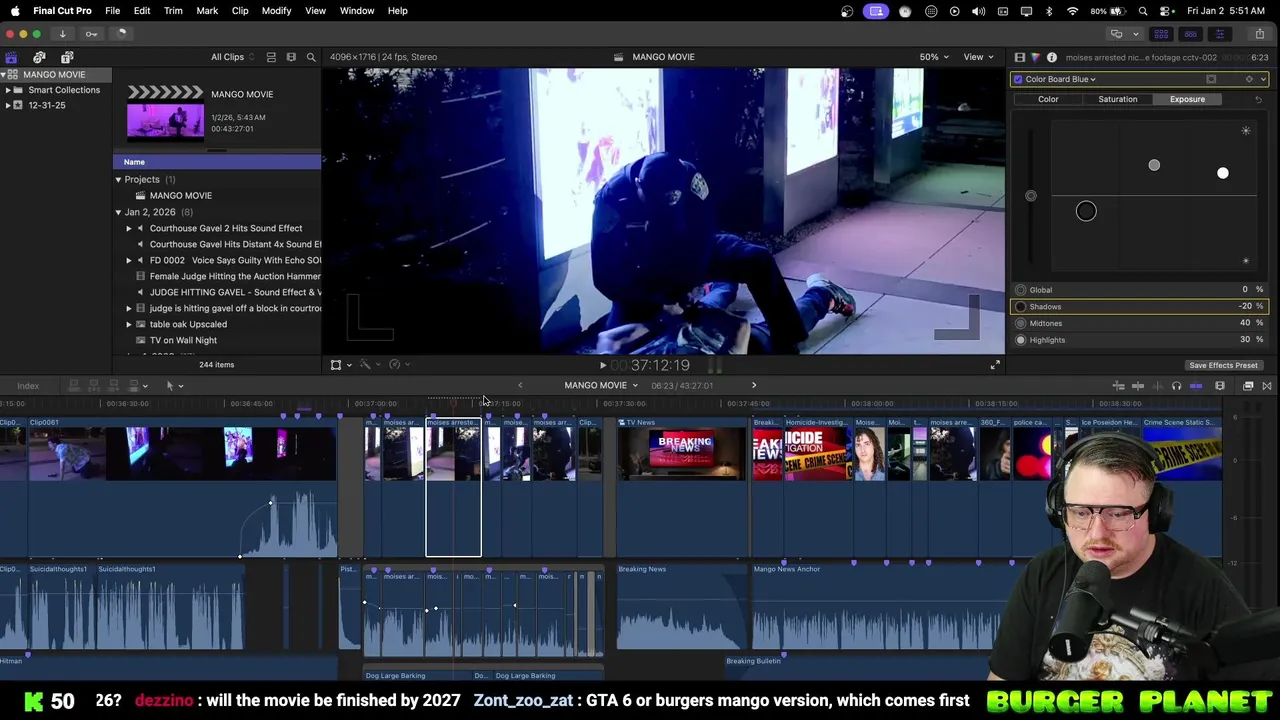
Task: Collapse the Jan 2, 2026 group
Action: (118, 212)
